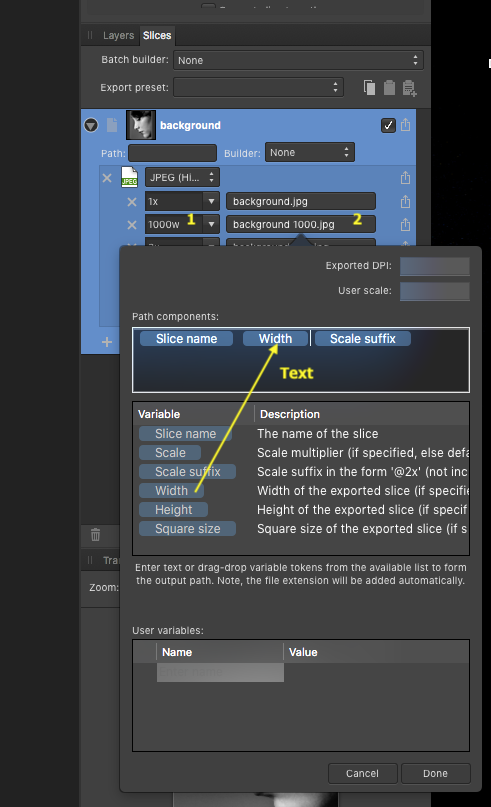This screenshot has height=807, width=491.
Task: Open the Batch builder dropdown
Action: (x=299, y=60)
